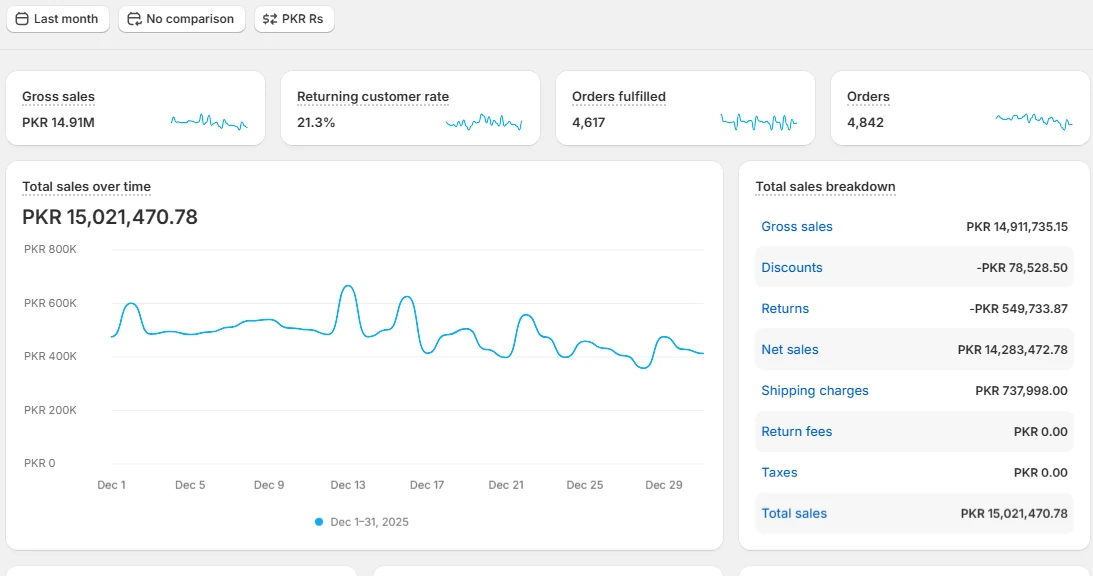Open the No comparison selector
The height and width of the screenshot is (576, 1093).
click(x=182, y=19)
